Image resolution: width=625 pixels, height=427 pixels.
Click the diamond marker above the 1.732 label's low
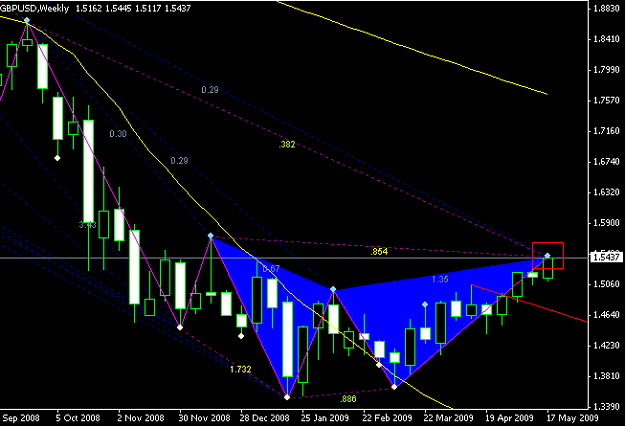[x=241, y=336]
